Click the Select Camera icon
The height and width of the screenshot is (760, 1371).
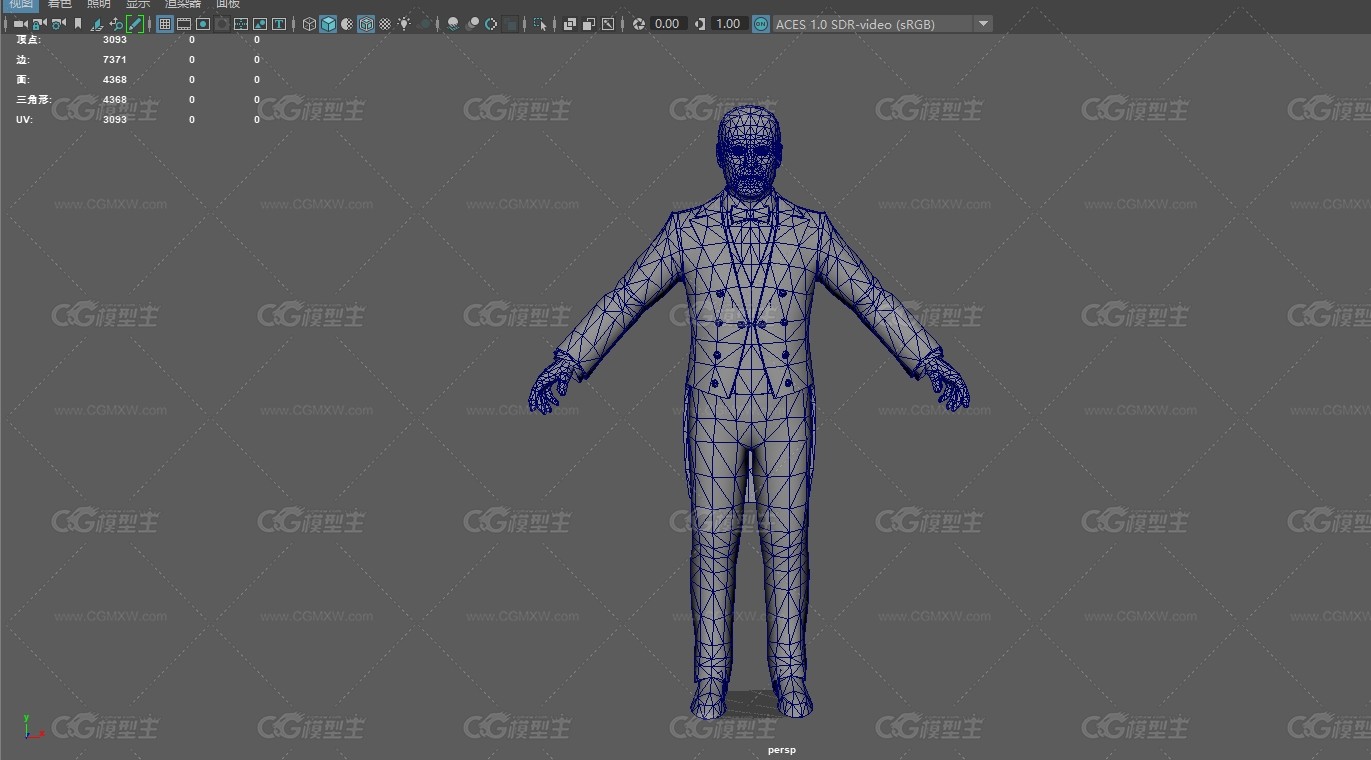pyautogui.click(x=20, y=24)
